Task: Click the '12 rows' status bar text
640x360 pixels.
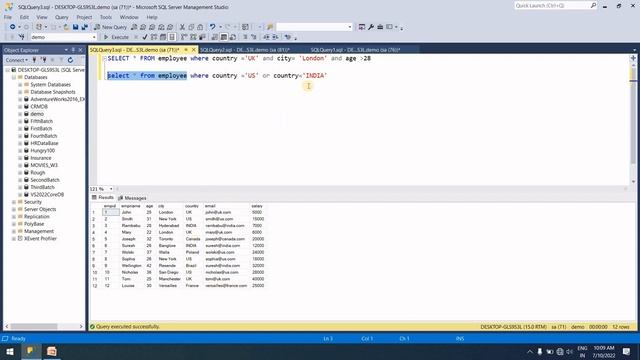Action: 621,327
